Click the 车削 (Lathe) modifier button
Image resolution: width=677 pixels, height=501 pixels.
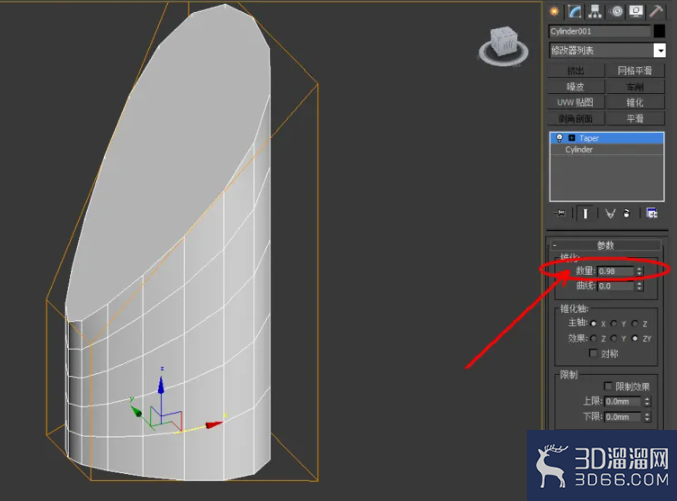click(635, 87)
